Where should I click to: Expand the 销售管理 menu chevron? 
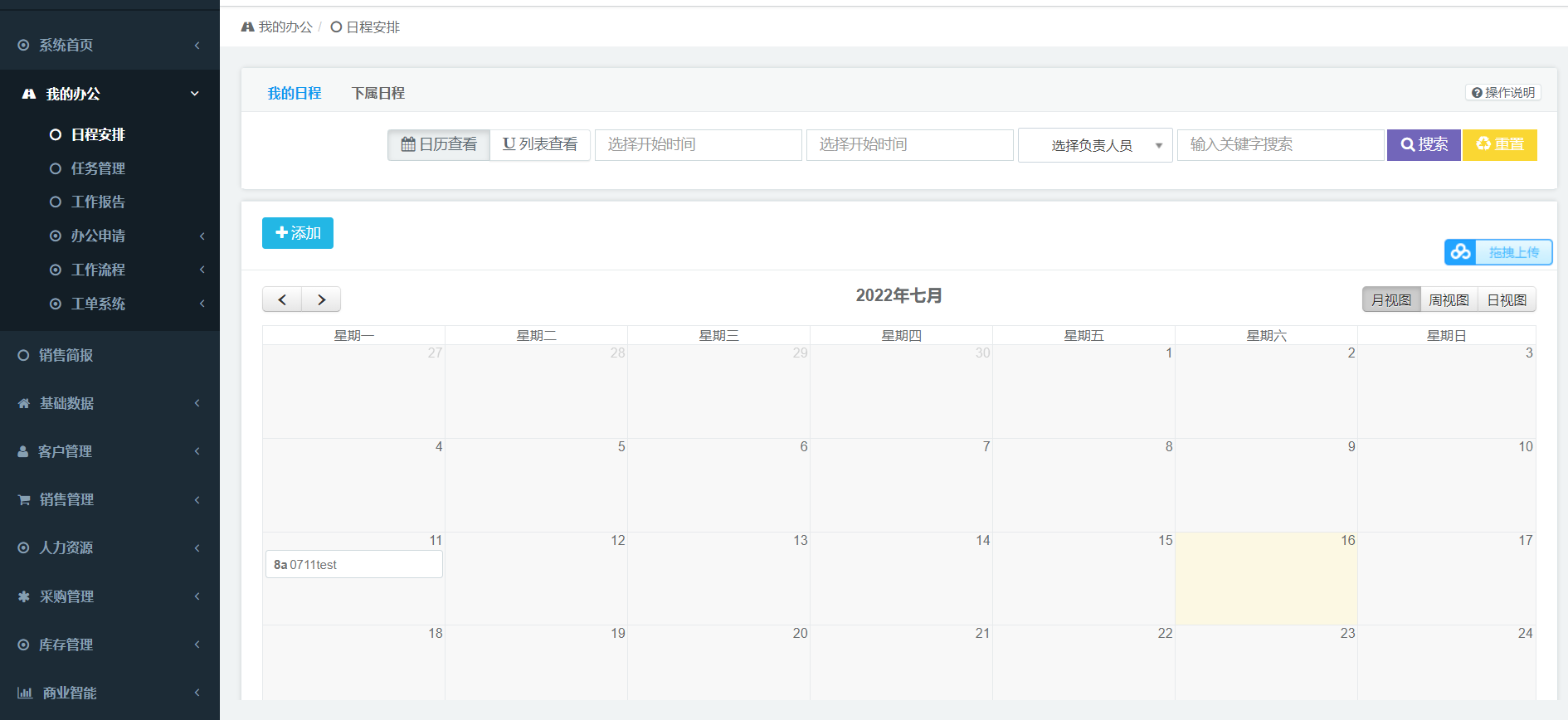click(197, 499)
